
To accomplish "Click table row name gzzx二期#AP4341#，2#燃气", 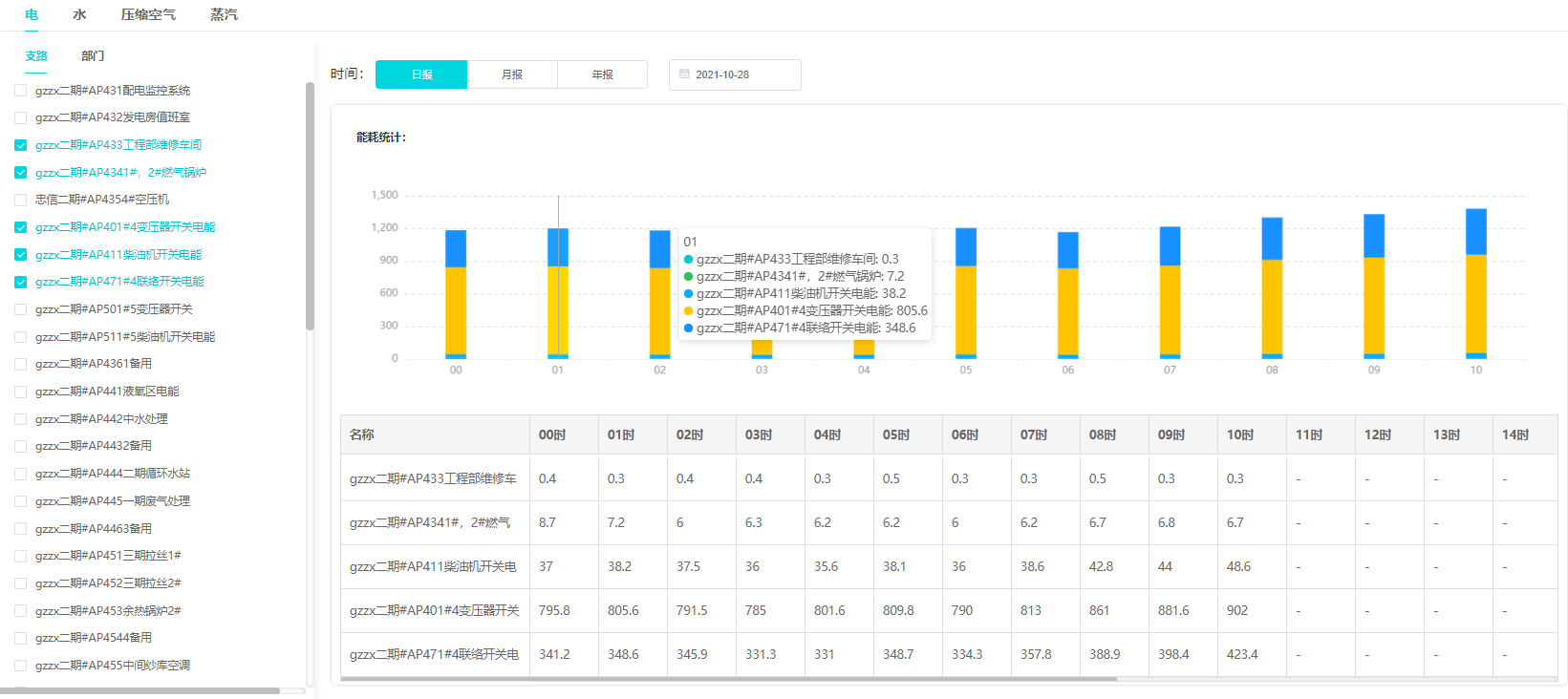I will [430, 522].
